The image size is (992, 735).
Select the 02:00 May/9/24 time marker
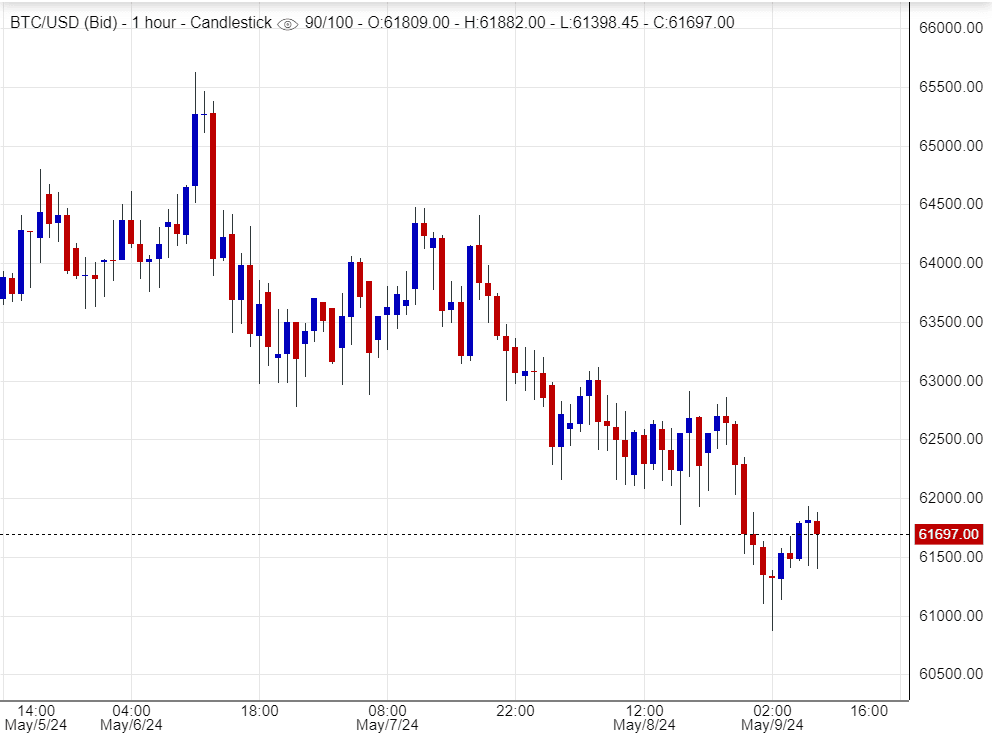point(771,717)
